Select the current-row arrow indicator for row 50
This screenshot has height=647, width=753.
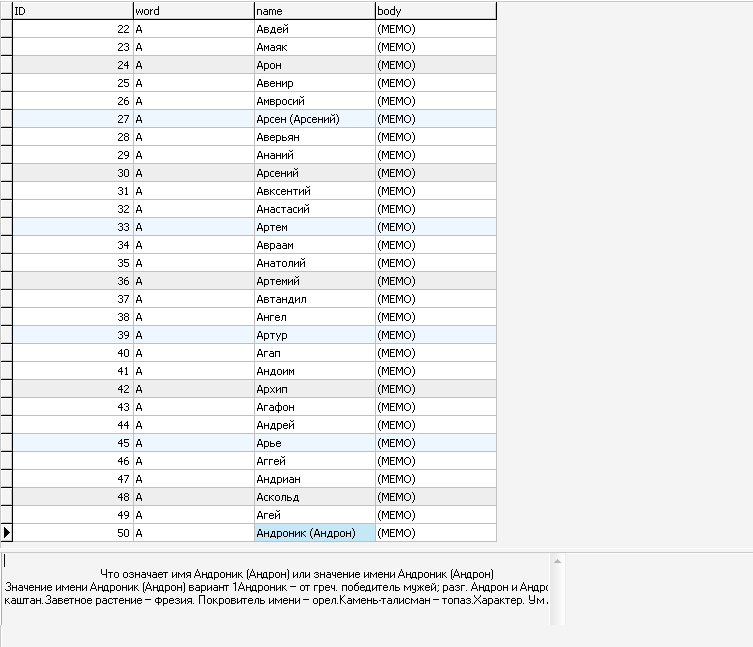7,533
